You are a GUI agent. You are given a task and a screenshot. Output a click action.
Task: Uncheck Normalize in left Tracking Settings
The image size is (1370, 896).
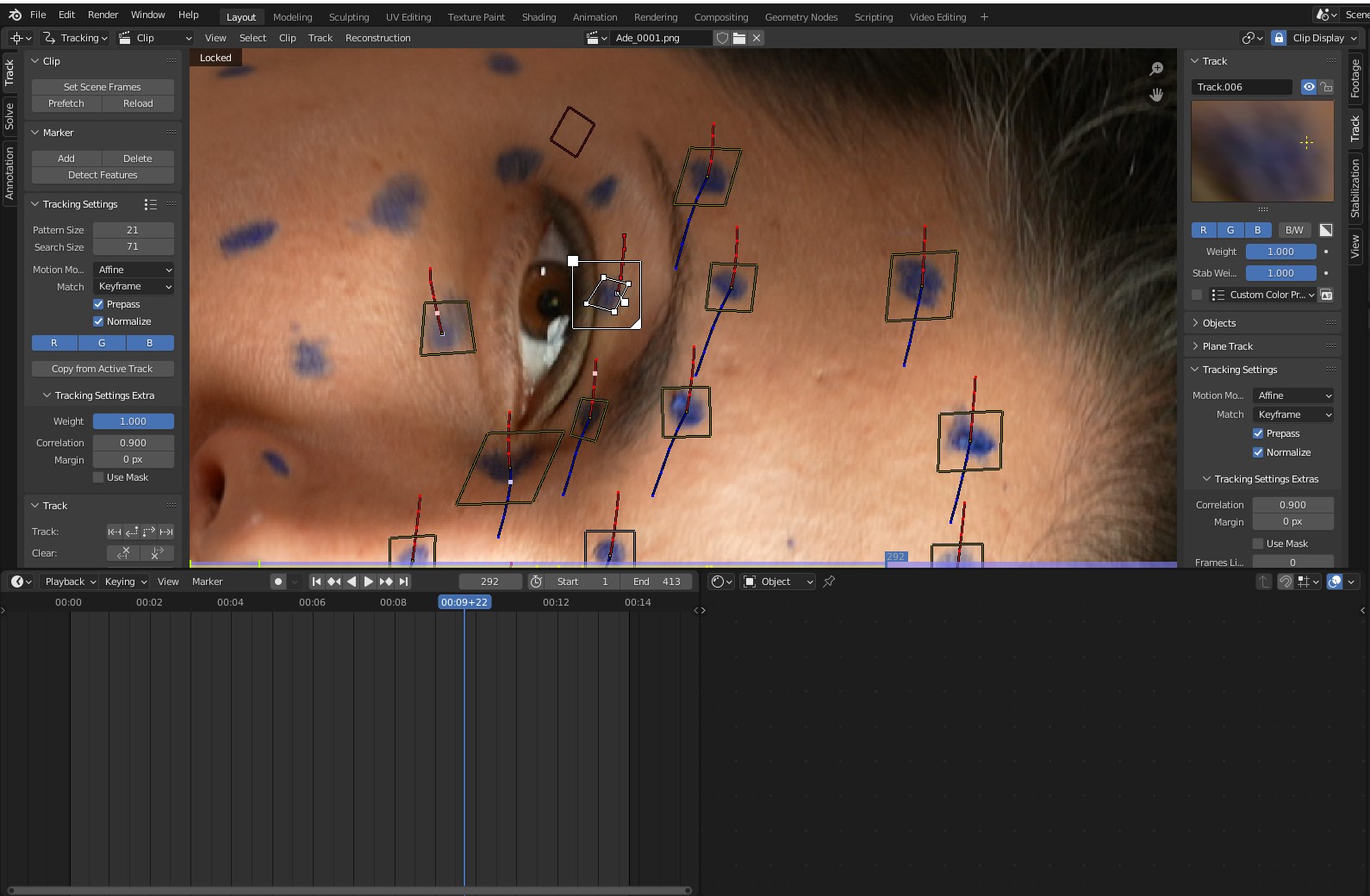(x=98, y=321)
